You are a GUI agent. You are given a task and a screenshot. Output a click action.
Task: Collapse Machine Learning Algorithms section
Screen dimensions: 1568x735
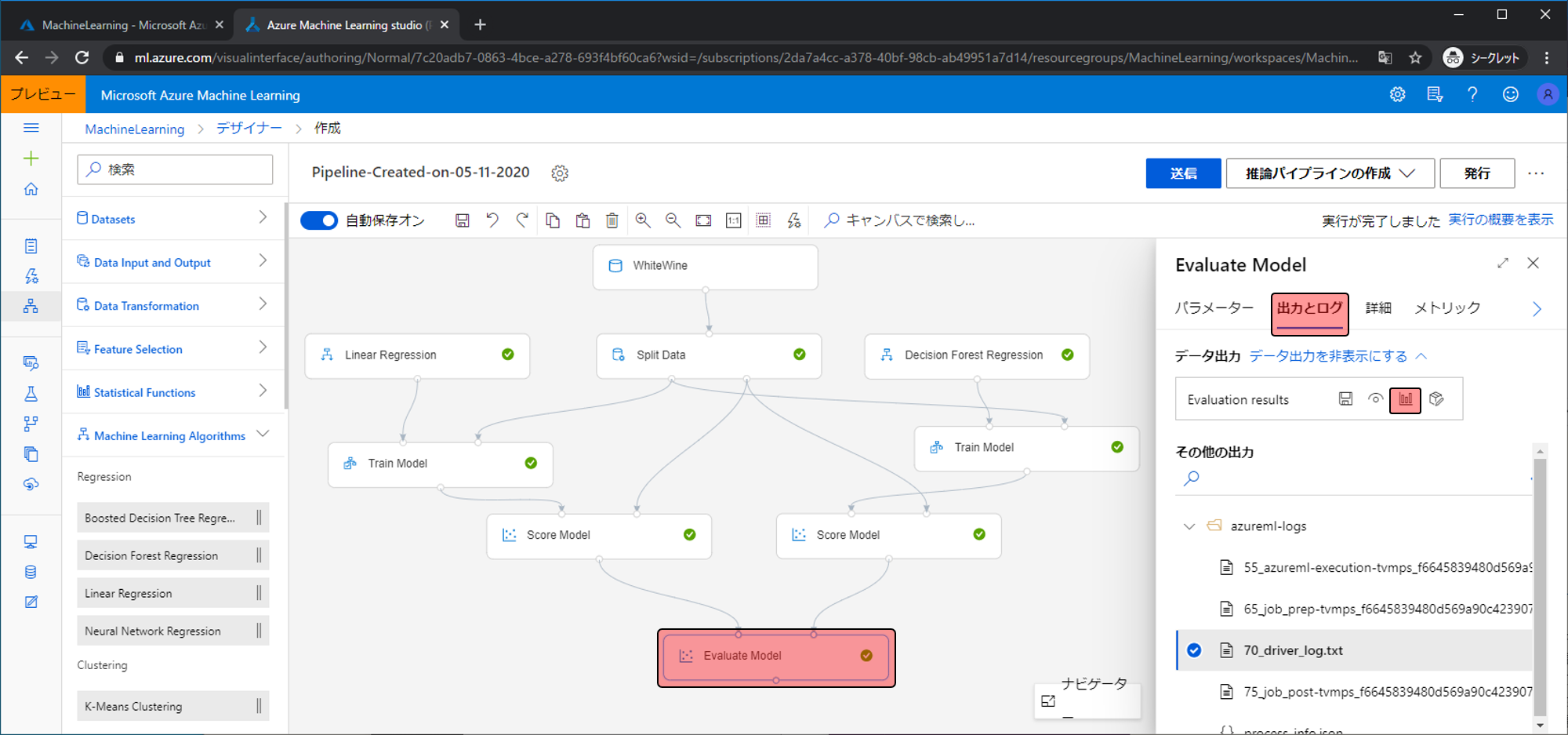coord(263,435)
